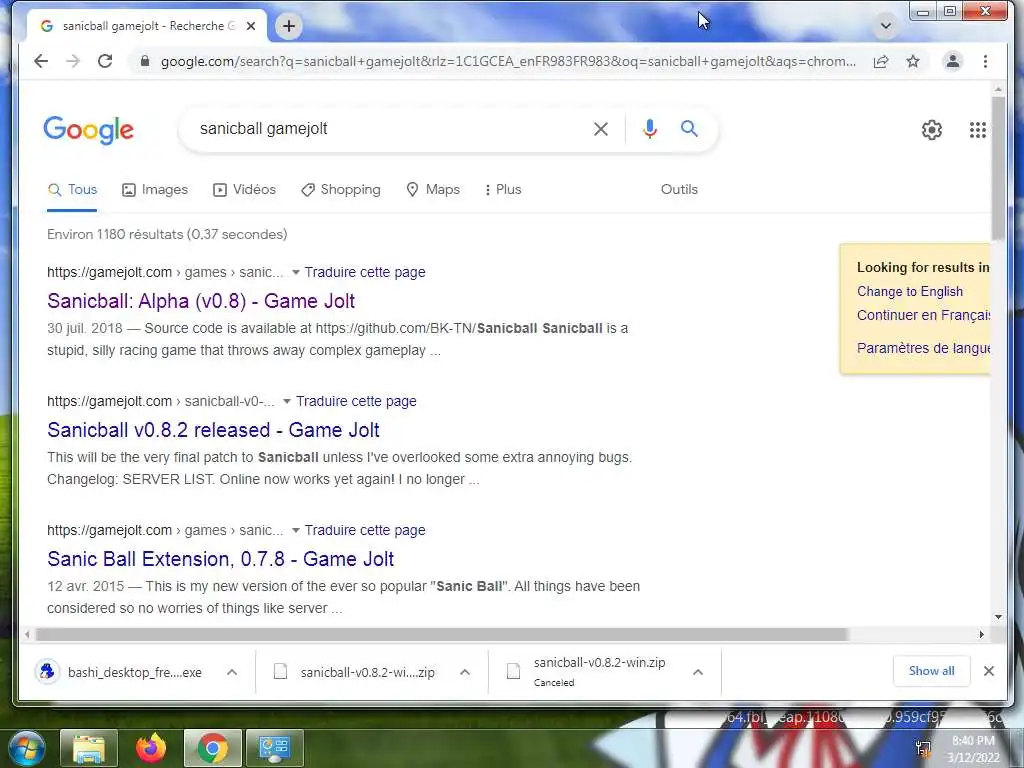Click the vertical scrollbar thumb

click(x=998, y=168)
